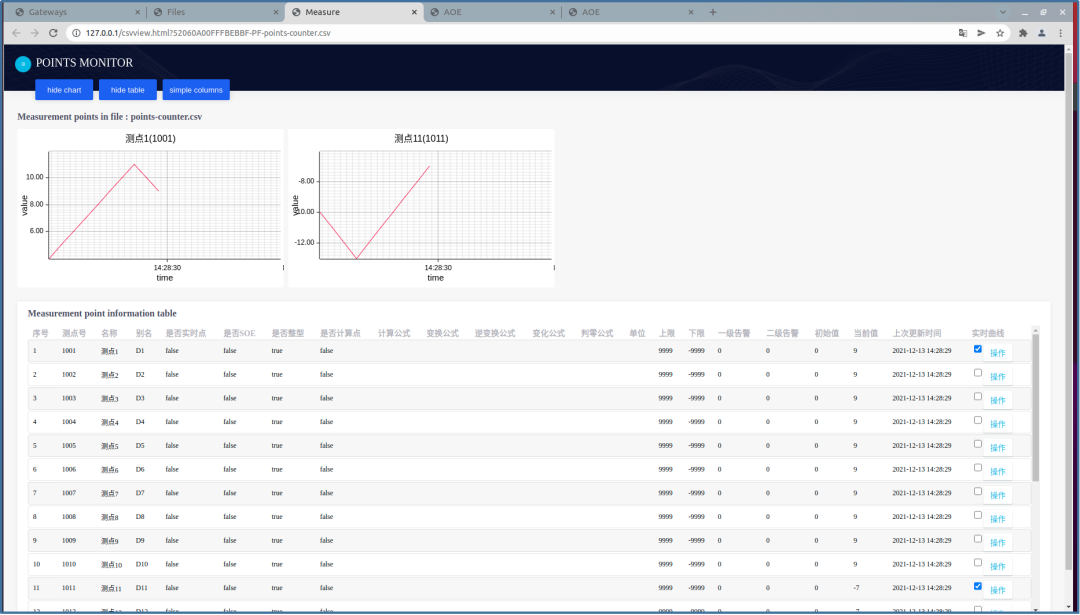Click 操作 link in row 1011
The width and height of the screenshot is (1080, 615).
click(x=997, y=590)
